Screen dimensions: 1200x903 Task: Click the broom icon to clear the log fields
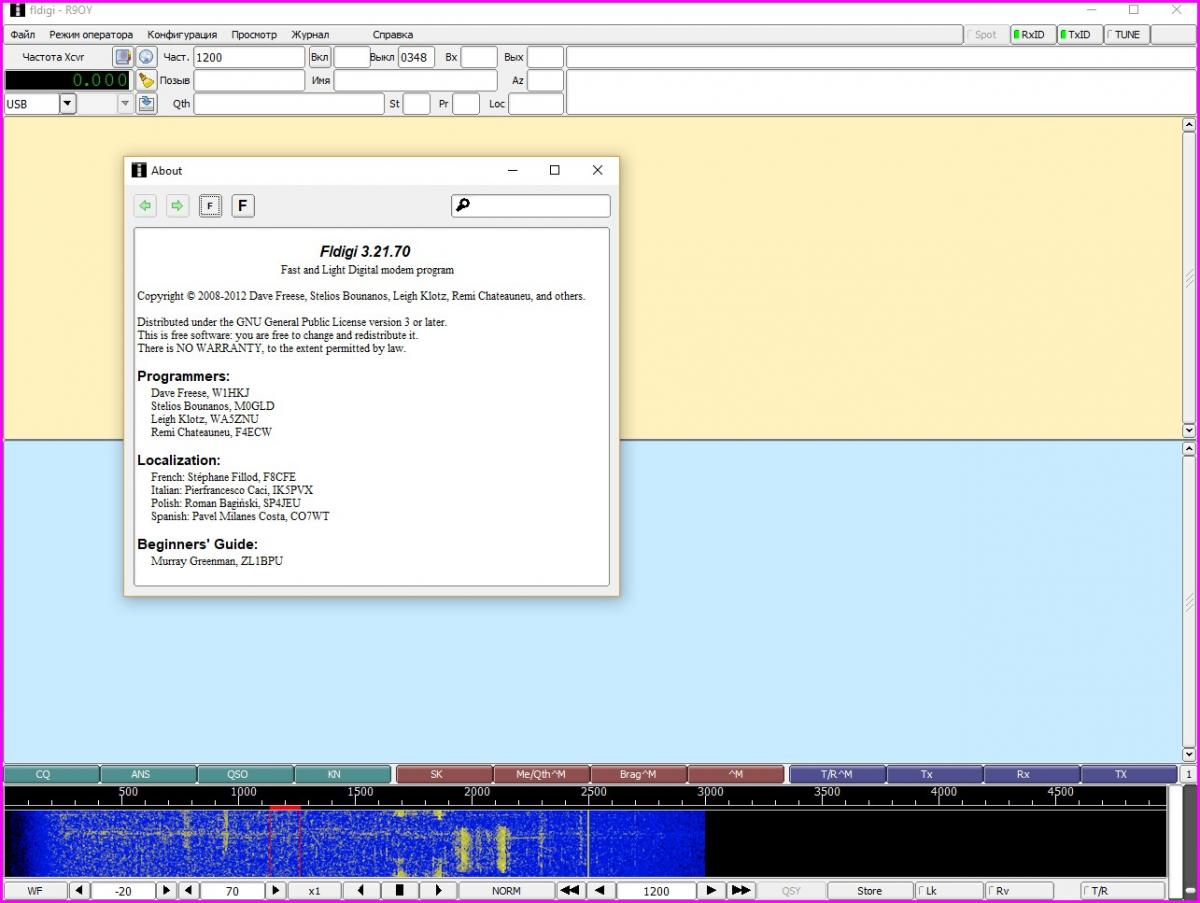147,80
